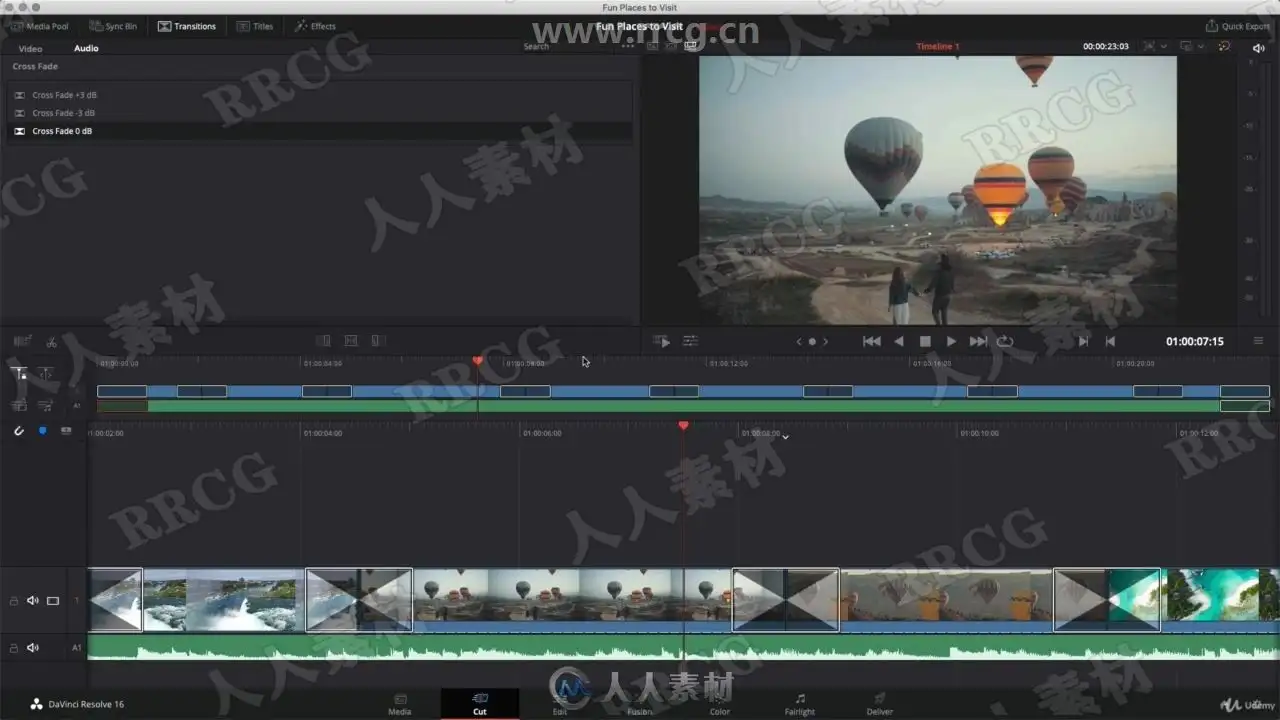Play forward

click(951, 341)
